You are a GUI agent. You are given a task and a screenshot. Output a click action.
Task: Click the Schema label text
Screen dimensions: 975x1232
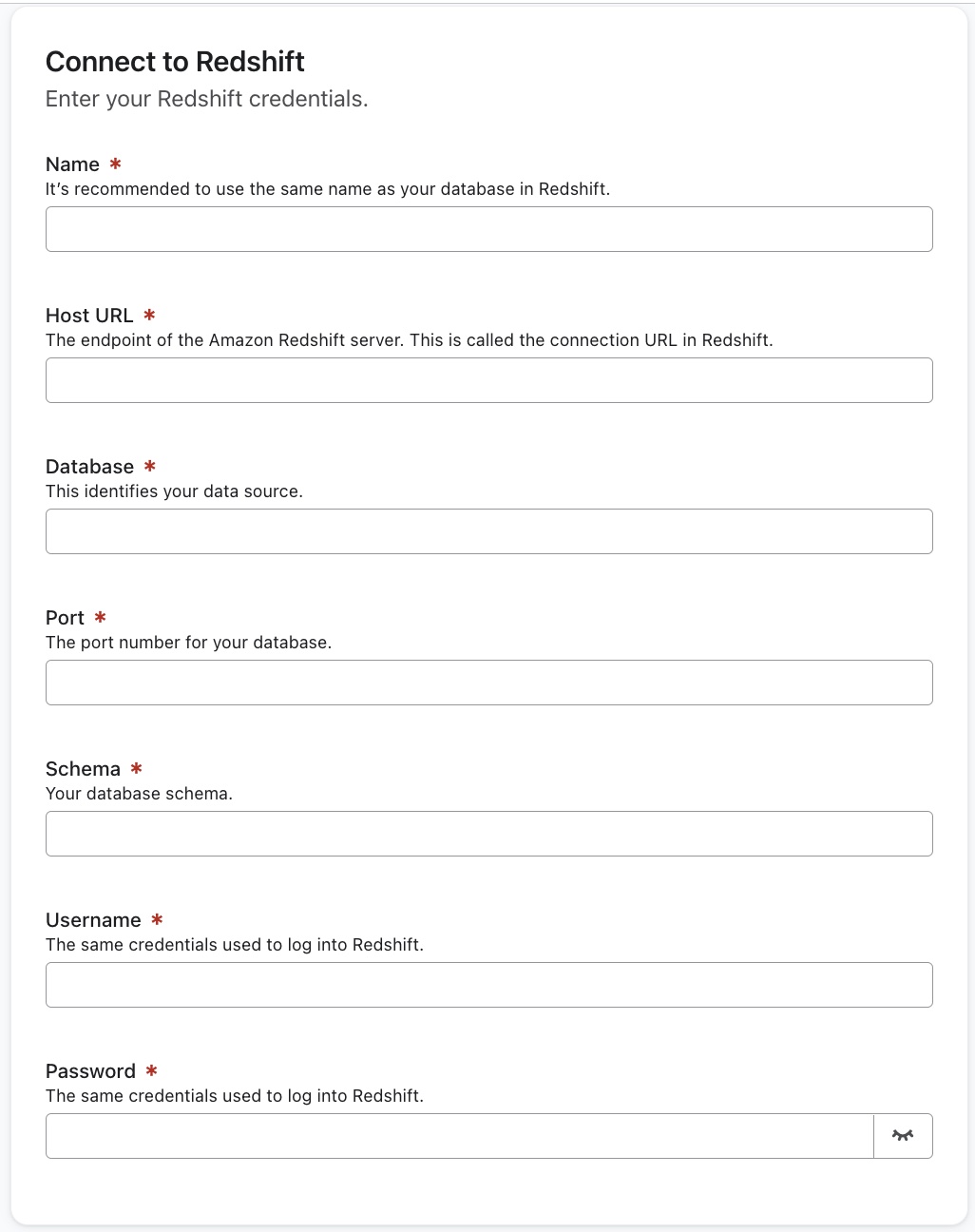pyautogui.click(x=83, y=769)
